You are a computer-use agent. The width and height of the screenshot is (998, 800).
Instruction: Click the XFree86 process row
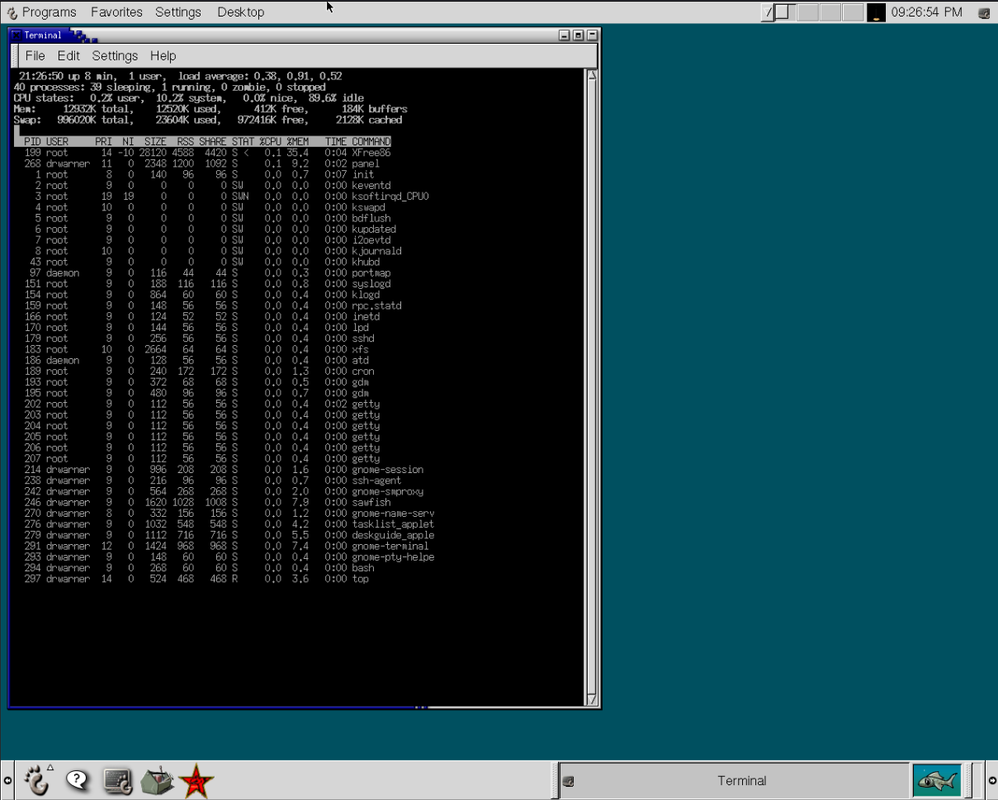click(x=207, y=153)
